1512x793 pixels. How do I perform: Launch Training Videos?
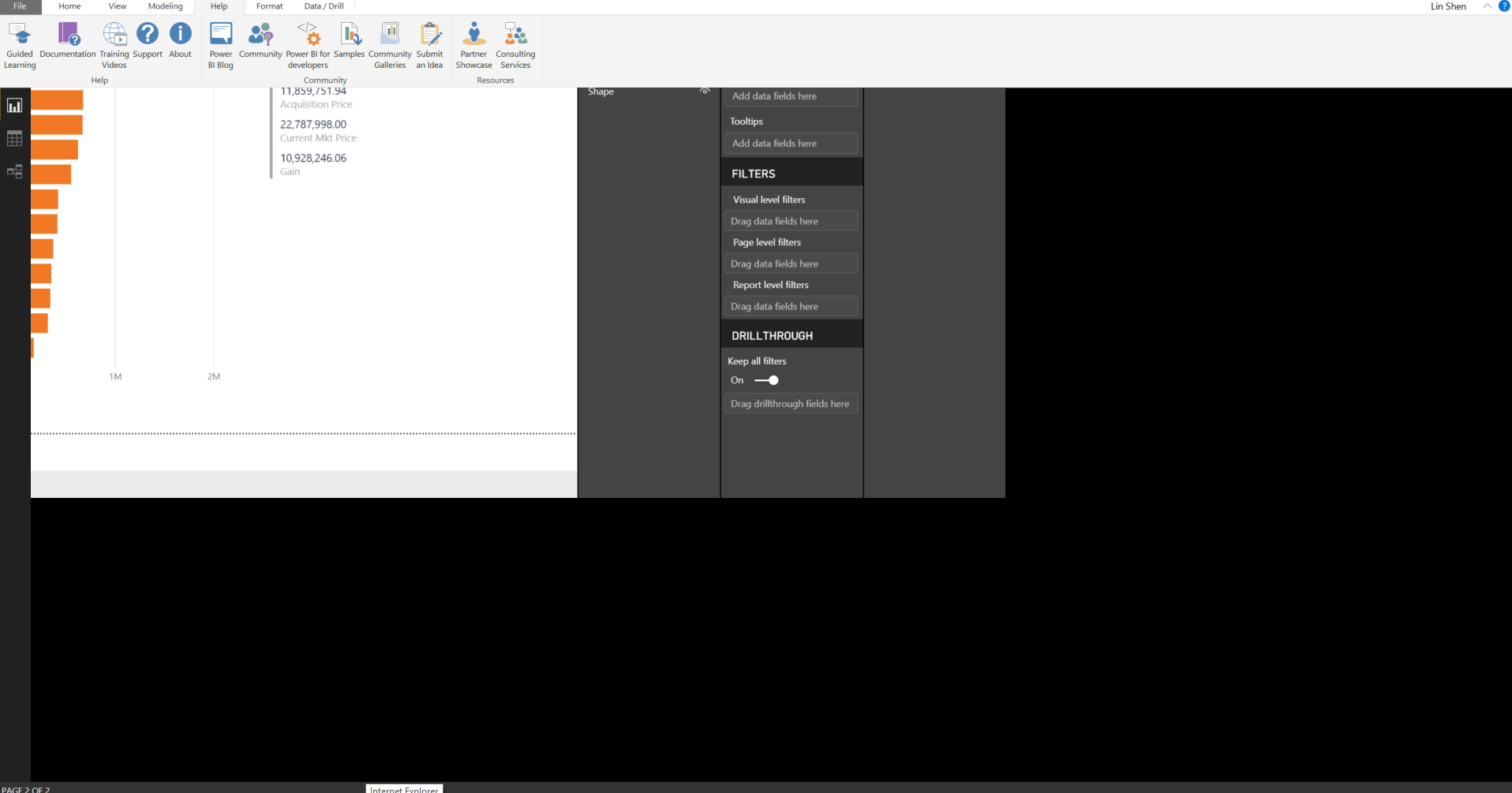click(114, 46)
